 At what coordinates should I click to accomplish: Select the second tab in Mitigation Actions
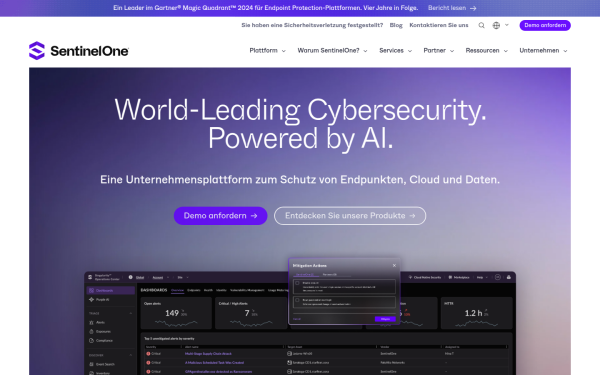tap(329, 274)
